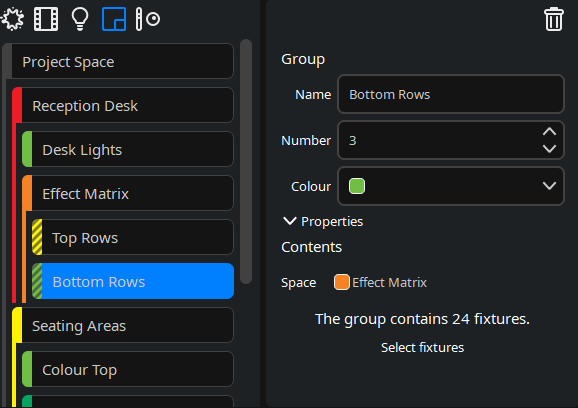
Task: Click the orange Effect Matrix space swatch
Action: coord(342,282)
